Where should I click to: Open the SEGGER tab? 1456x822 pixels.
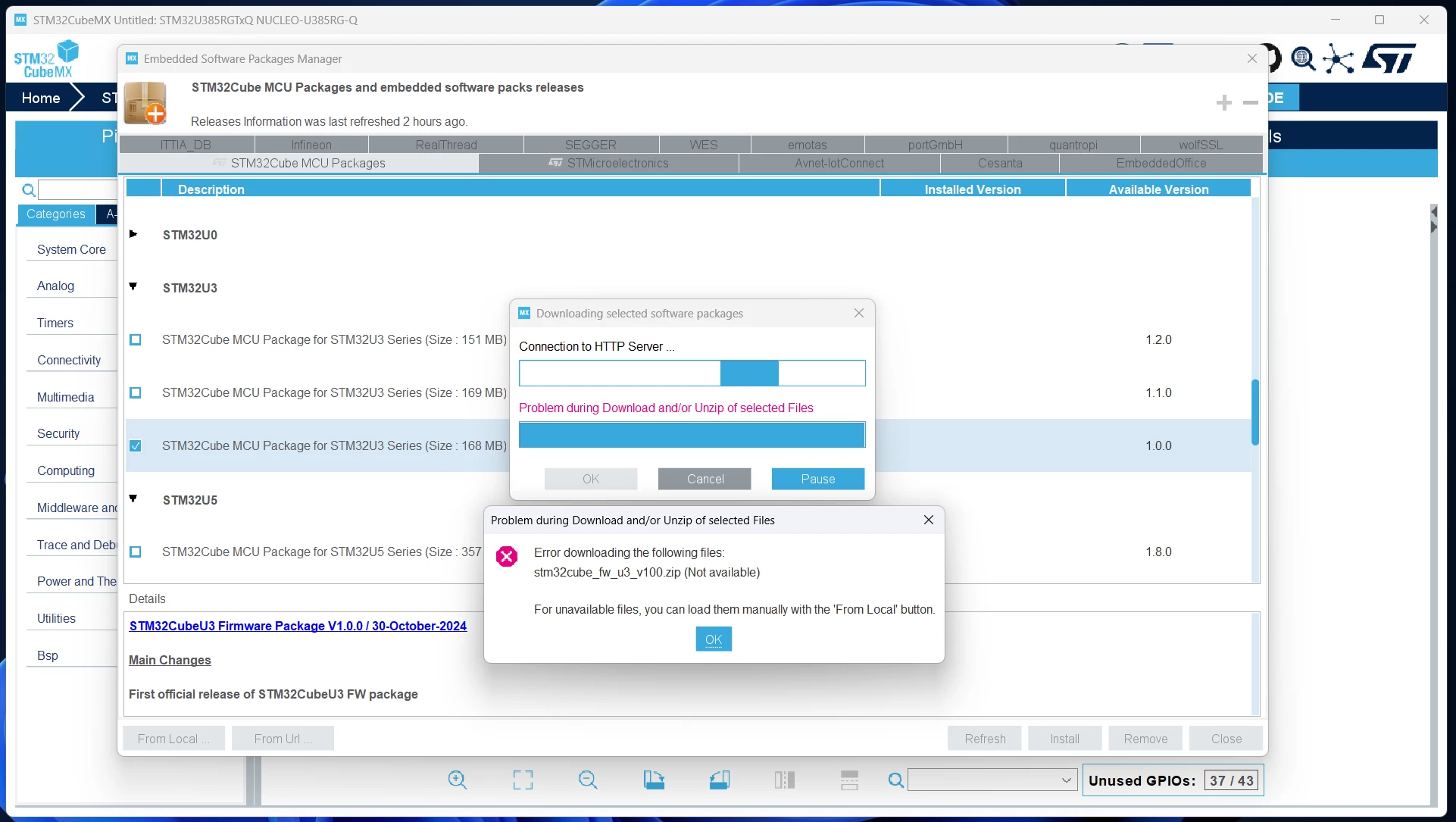pos(591,145)
